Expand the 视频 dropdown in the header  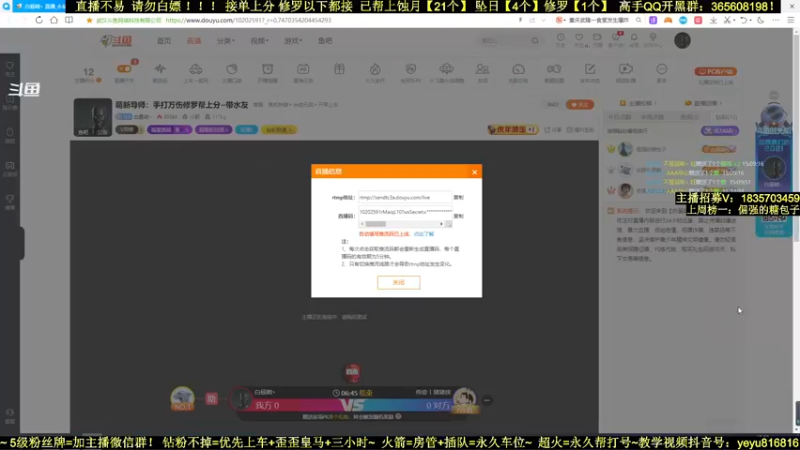[259, 41]
